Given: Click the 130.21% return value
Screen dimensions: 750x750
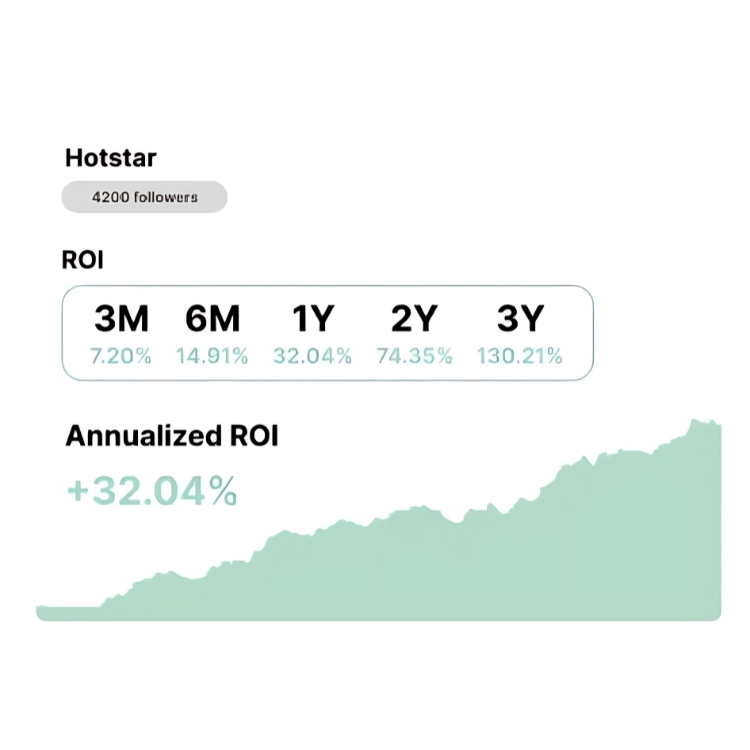Looking at the screenshot, I should coord(519,356).
